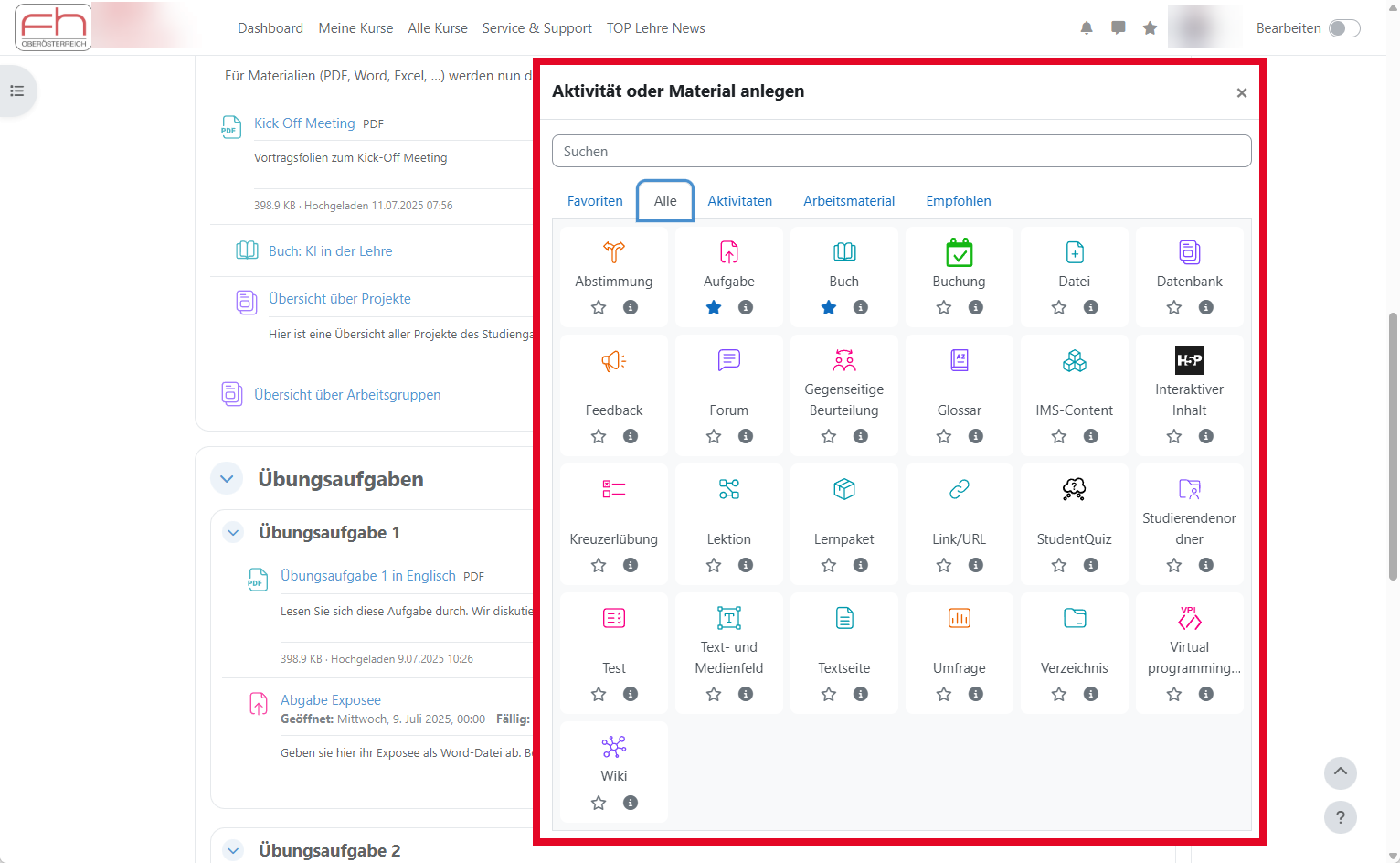
Task: Open Übersicht über Arbeitsgruppen link
Action: (347, 395)
